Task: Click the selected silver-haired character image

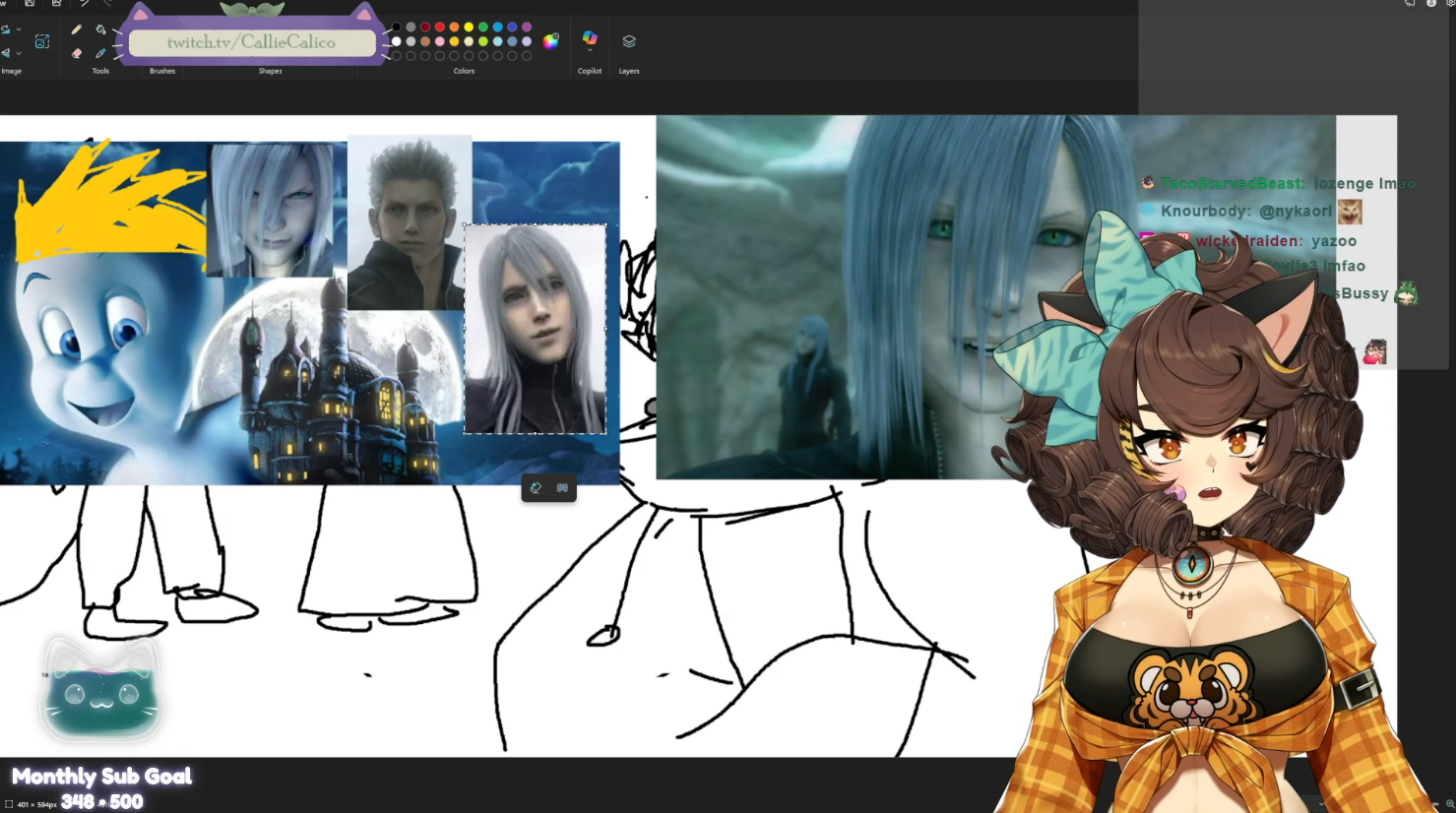Action: click(535, 329)
